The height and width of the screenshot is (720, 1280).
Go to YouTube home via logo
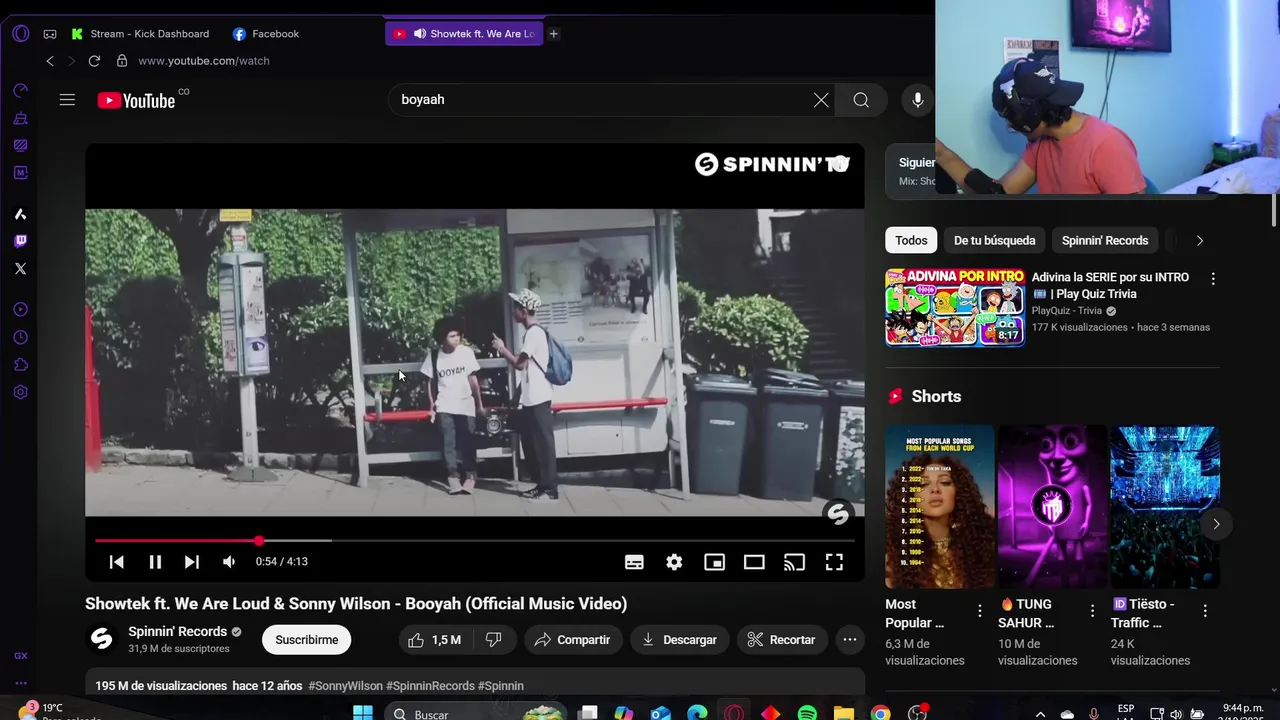(x=136, y=100)
